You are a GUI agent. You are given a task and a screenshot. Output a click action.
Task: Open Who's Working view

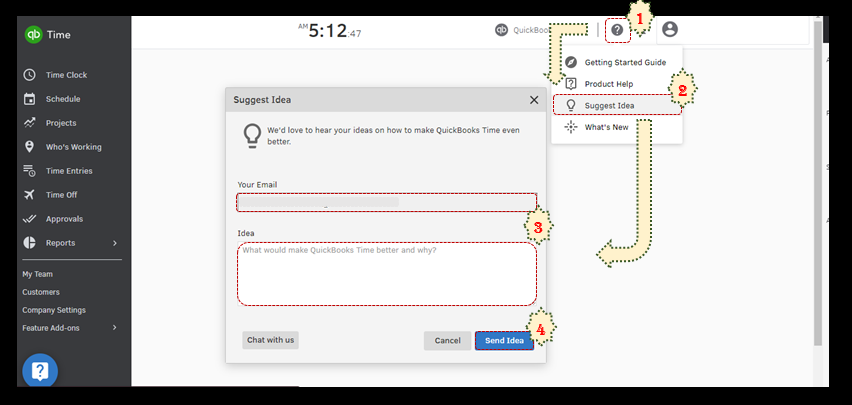click(73, 147)
